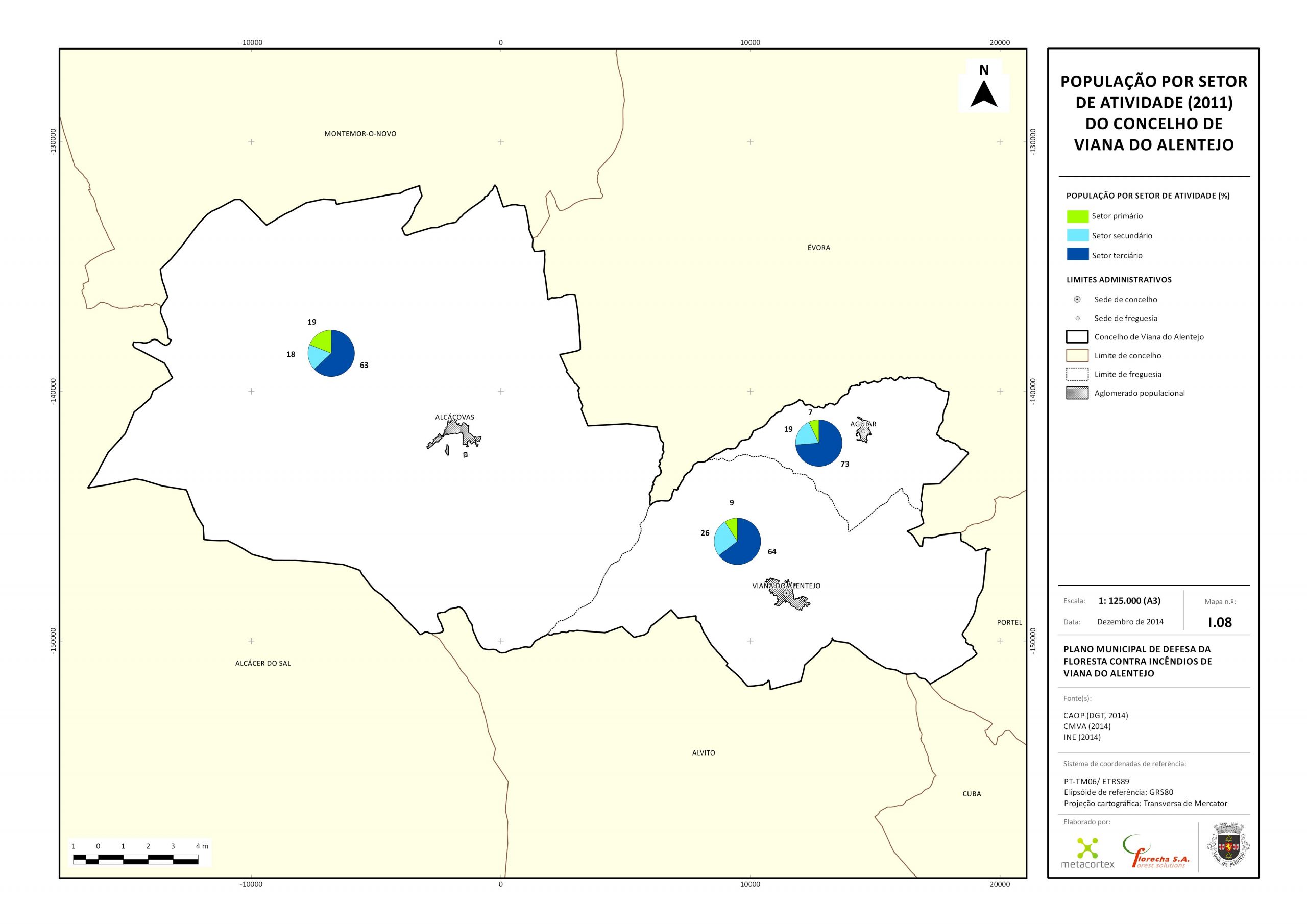
Task: Click the Limite de freguesia dashed box
Action: [x=1077, y=374]
